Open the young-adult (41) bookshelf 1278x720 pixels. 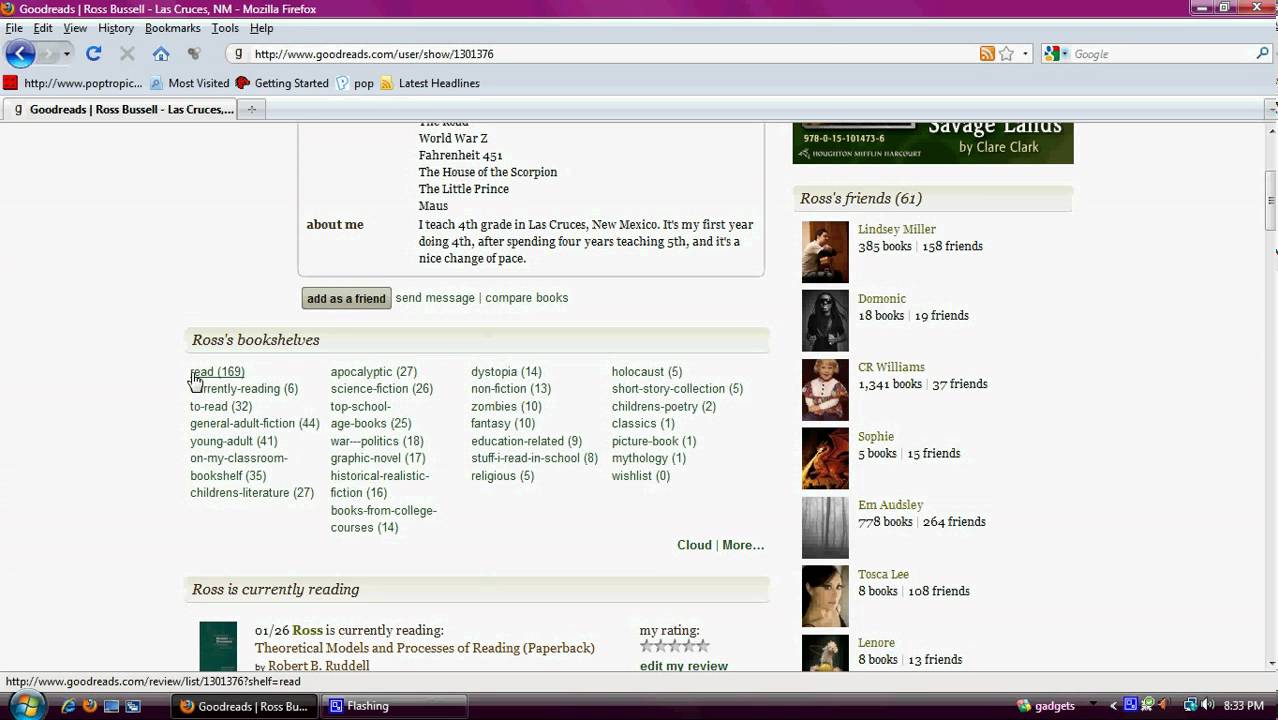234,441
